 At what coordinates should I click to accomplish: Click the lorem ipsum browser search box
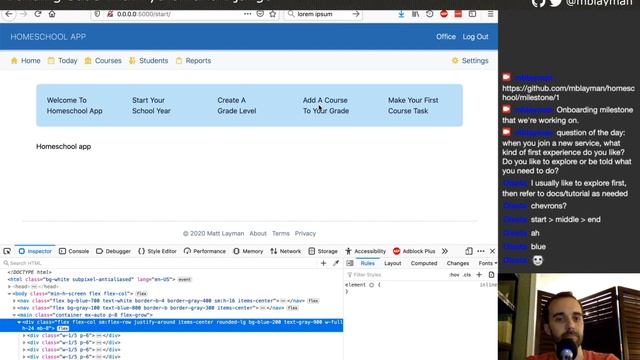pos(322,14)
